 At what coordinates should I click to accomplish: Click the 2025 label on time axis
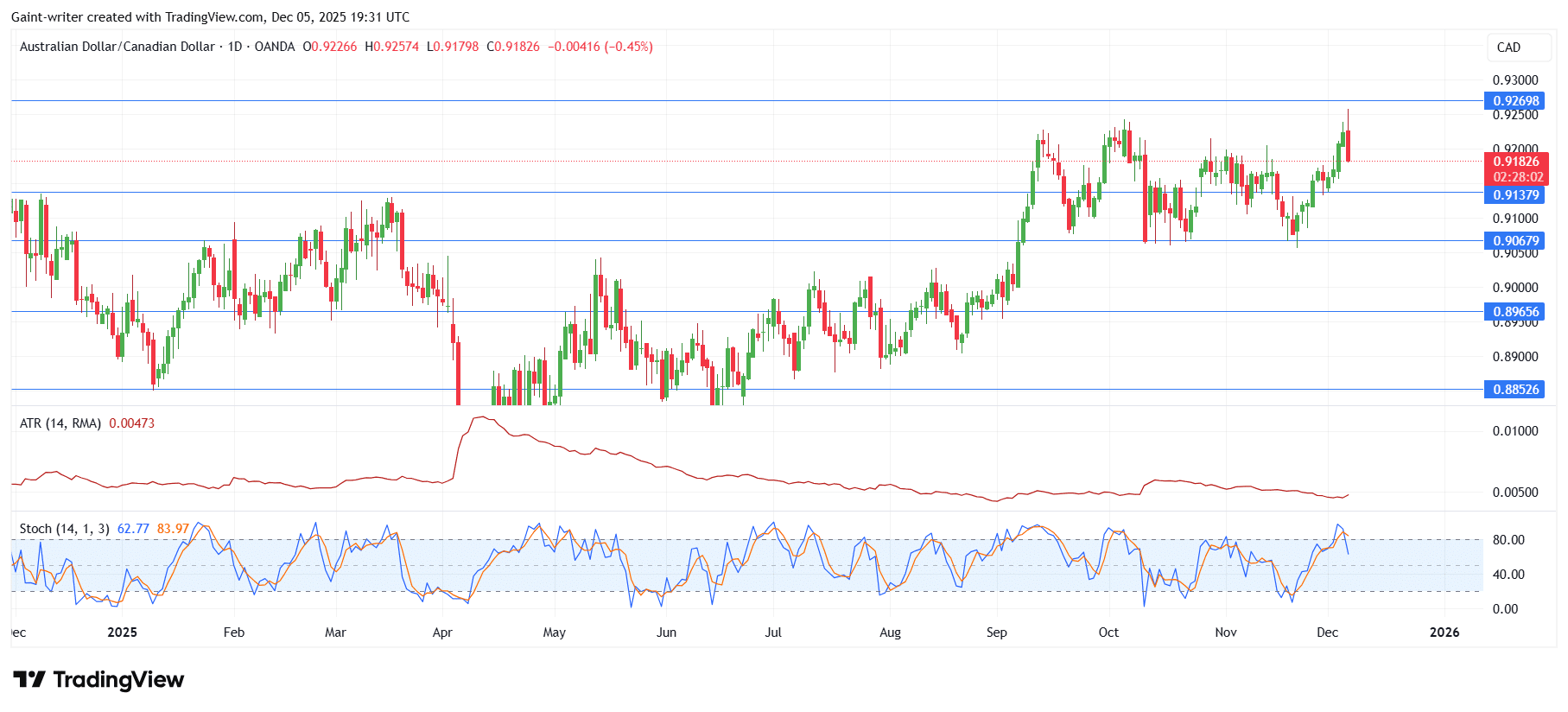[122, 633]
